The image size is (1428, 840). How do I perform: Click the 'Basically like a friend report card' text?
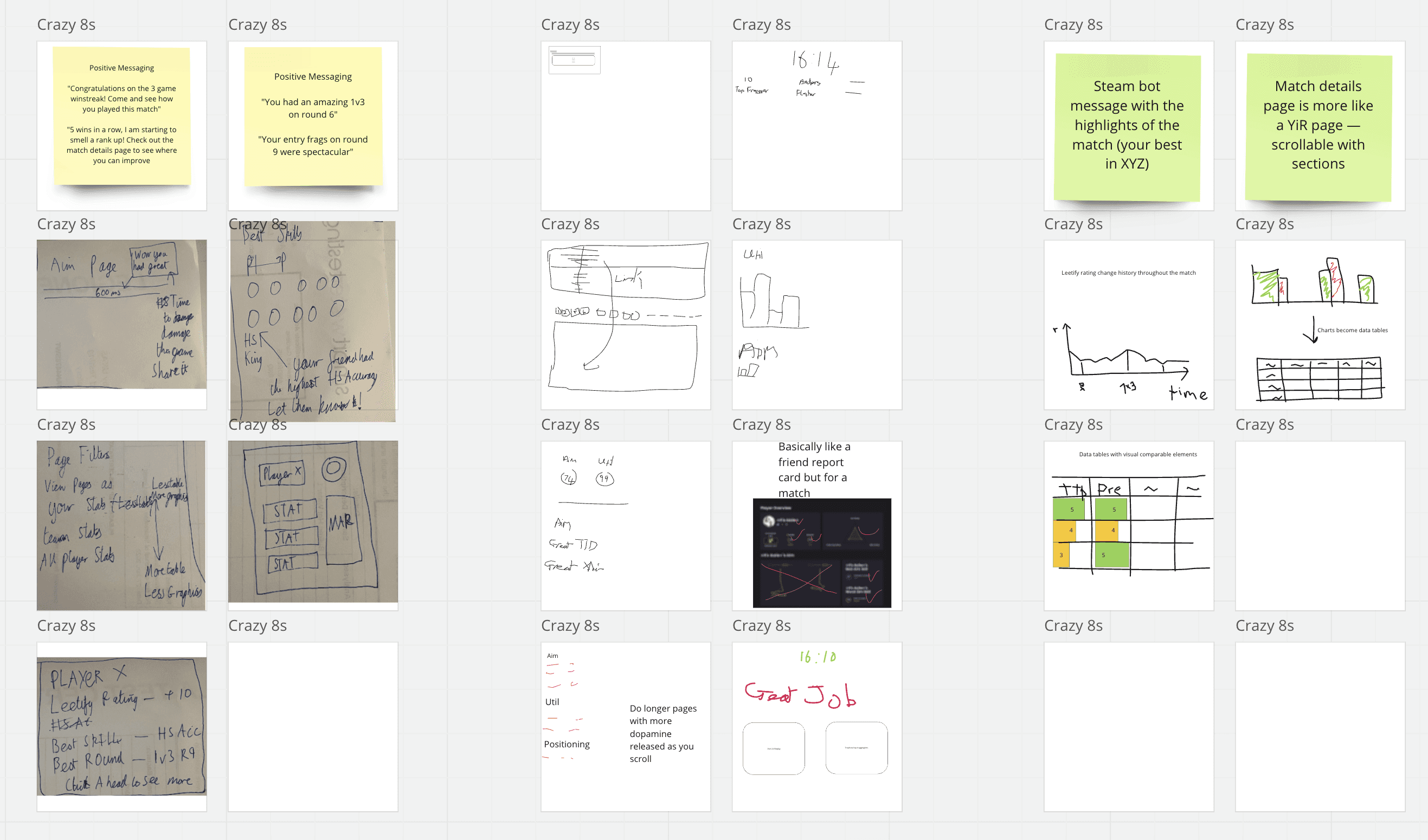coord(814,469)
